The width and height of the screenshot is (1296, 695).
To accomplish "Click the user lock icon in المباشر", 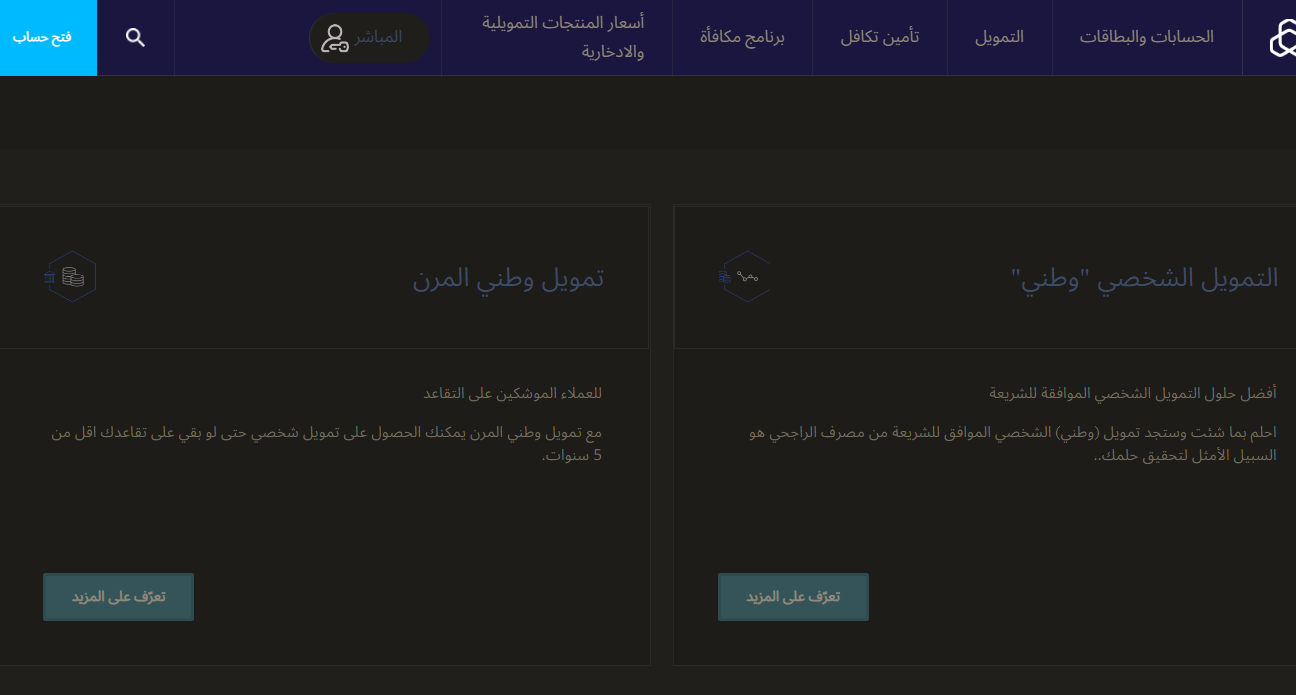I will pyautogui.click(x=334, y=38).
